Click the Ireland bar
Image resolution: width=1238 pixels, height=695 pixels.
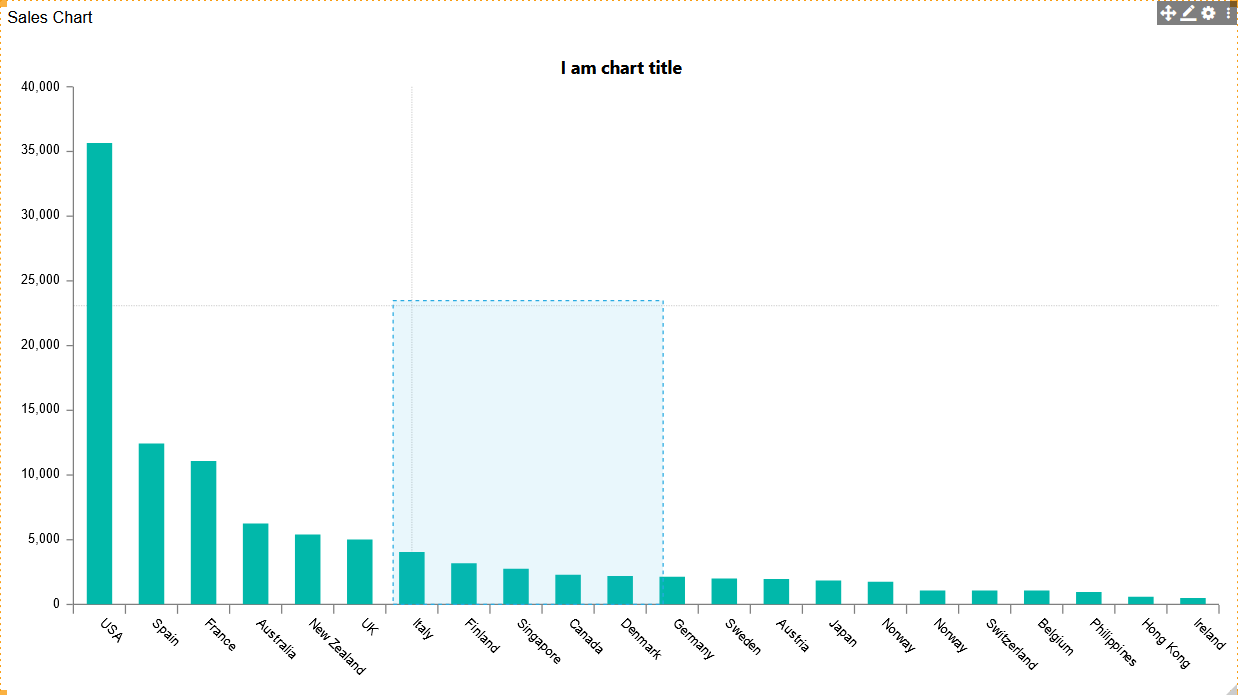(1192, 601)
